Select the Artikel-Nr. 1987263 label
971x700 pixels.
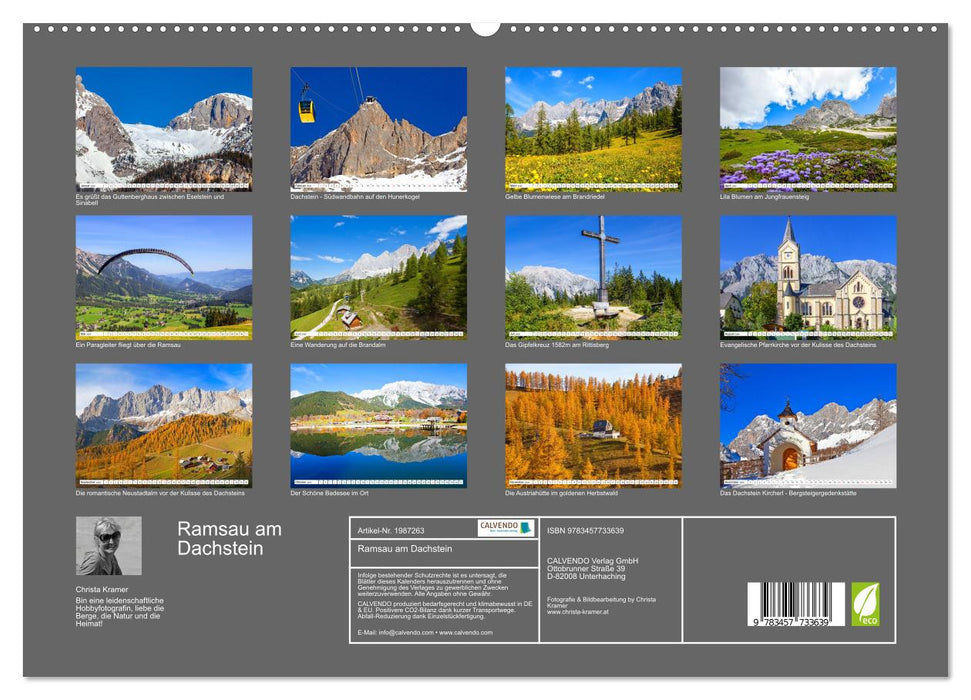[x=398, y=530]
